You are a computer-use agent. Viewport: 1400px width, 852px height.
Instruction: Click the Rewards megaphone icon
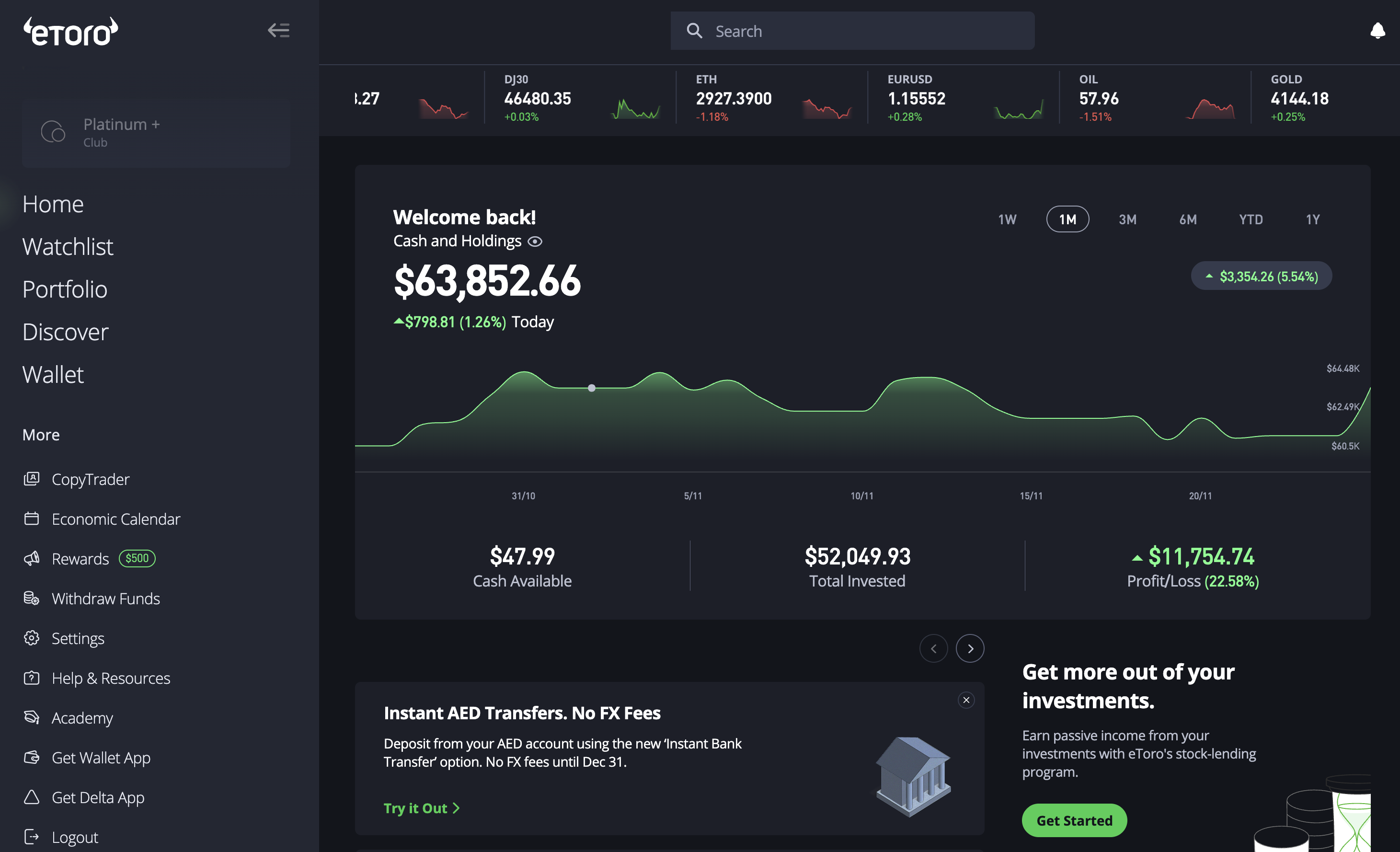pos(32,558)
